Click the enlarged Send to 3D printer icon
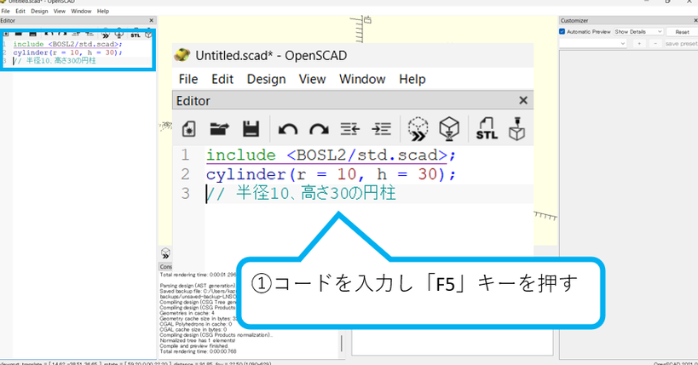This screenshot has width=698, height=365. click(x=517, y=129)
